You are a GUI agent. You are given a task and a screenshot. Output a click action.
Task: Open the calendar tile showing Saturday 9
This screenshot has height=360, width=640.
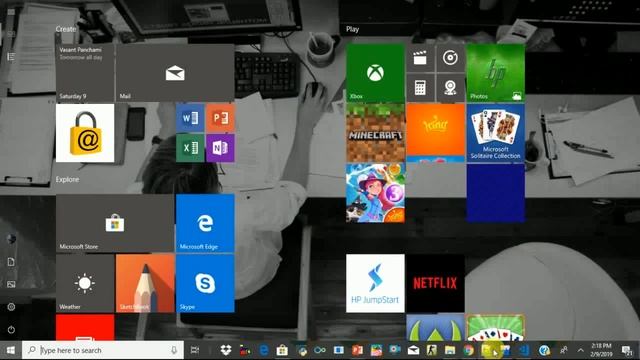pyautogui.click(x=85, y=73)
